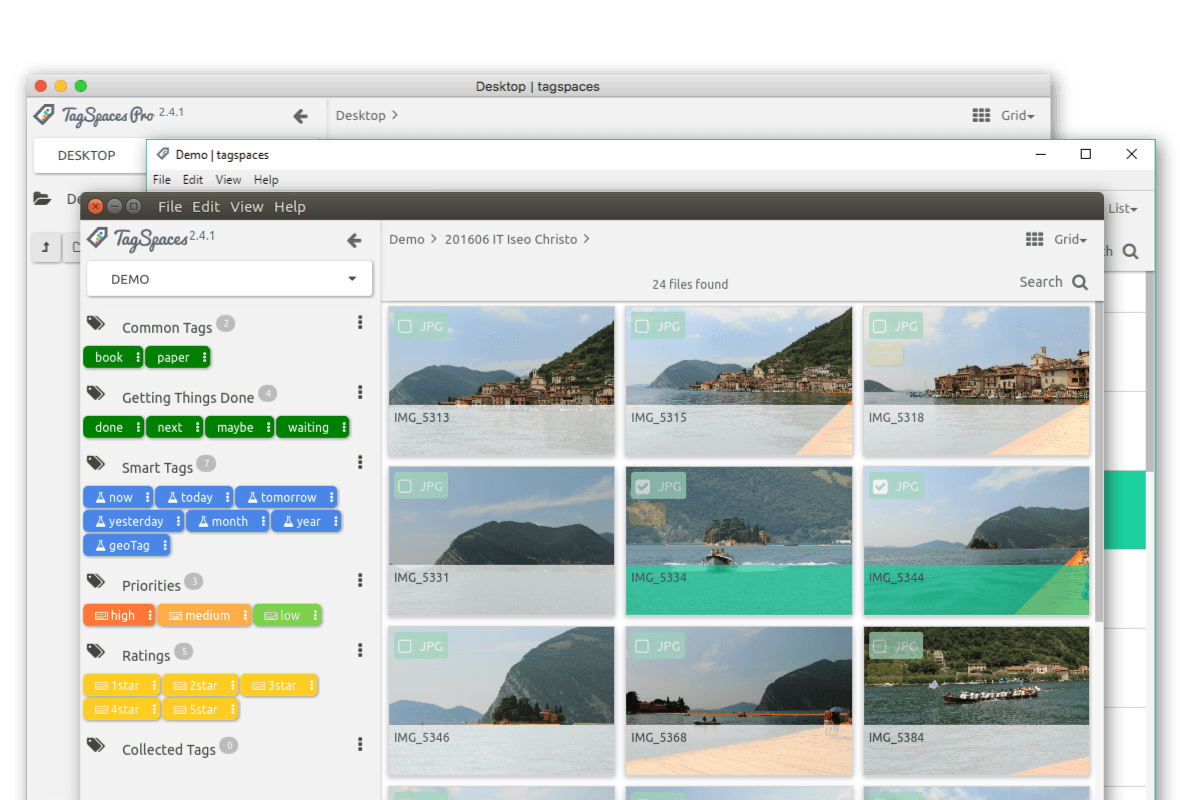Screen dimensions: 1180x800
Task: Open the Grid view mode dropdown
Action: 1058,239
